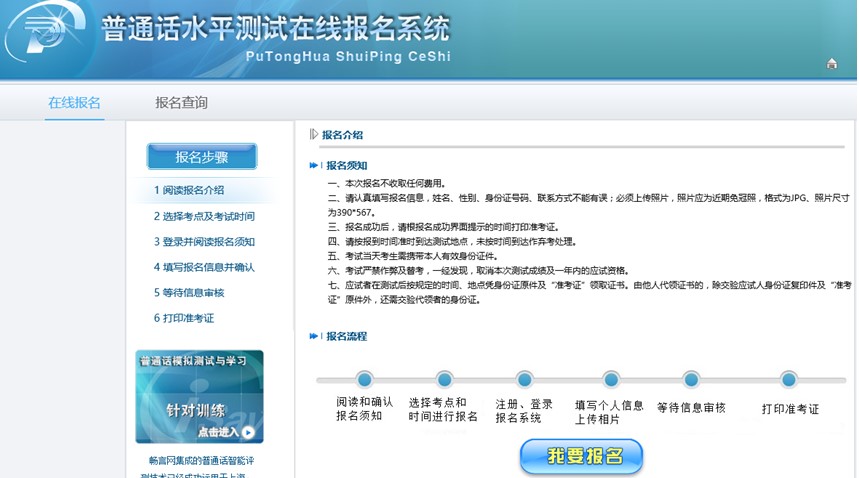859x478 pixels.
Task: Click the 报名流程 arrow icon
Action: (315, 337)
